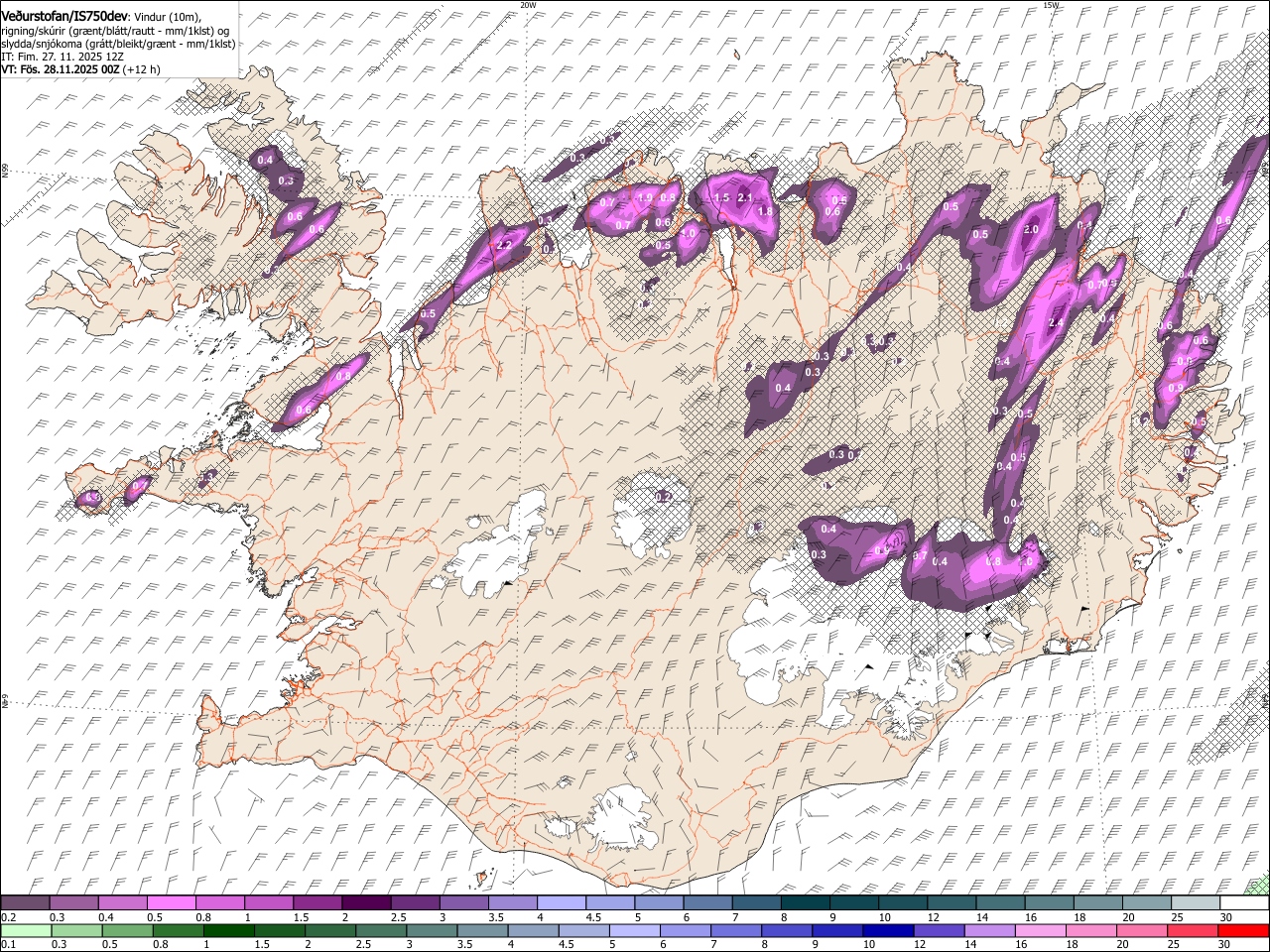Pick the light pink 16 swatch in rain legend
1270x952 pixels.
tap(1042, 930)
